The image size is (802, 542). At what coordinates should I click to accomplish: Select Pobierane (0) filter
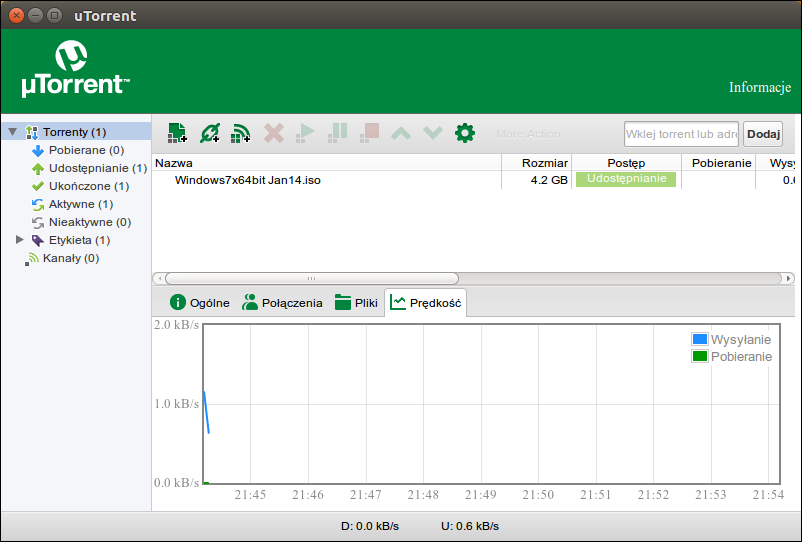point(86,150)
